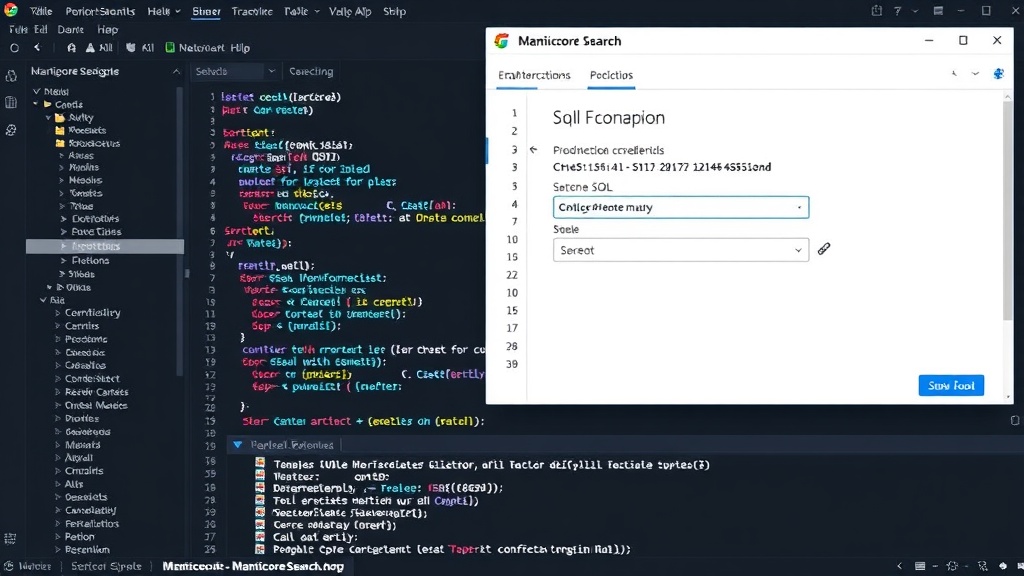The width and height of the screenshot is (1024, 576).
Task: Click the pencil edit icon beside Sereot dropdown
Action: pyautogui.click(x=824, y=249)
